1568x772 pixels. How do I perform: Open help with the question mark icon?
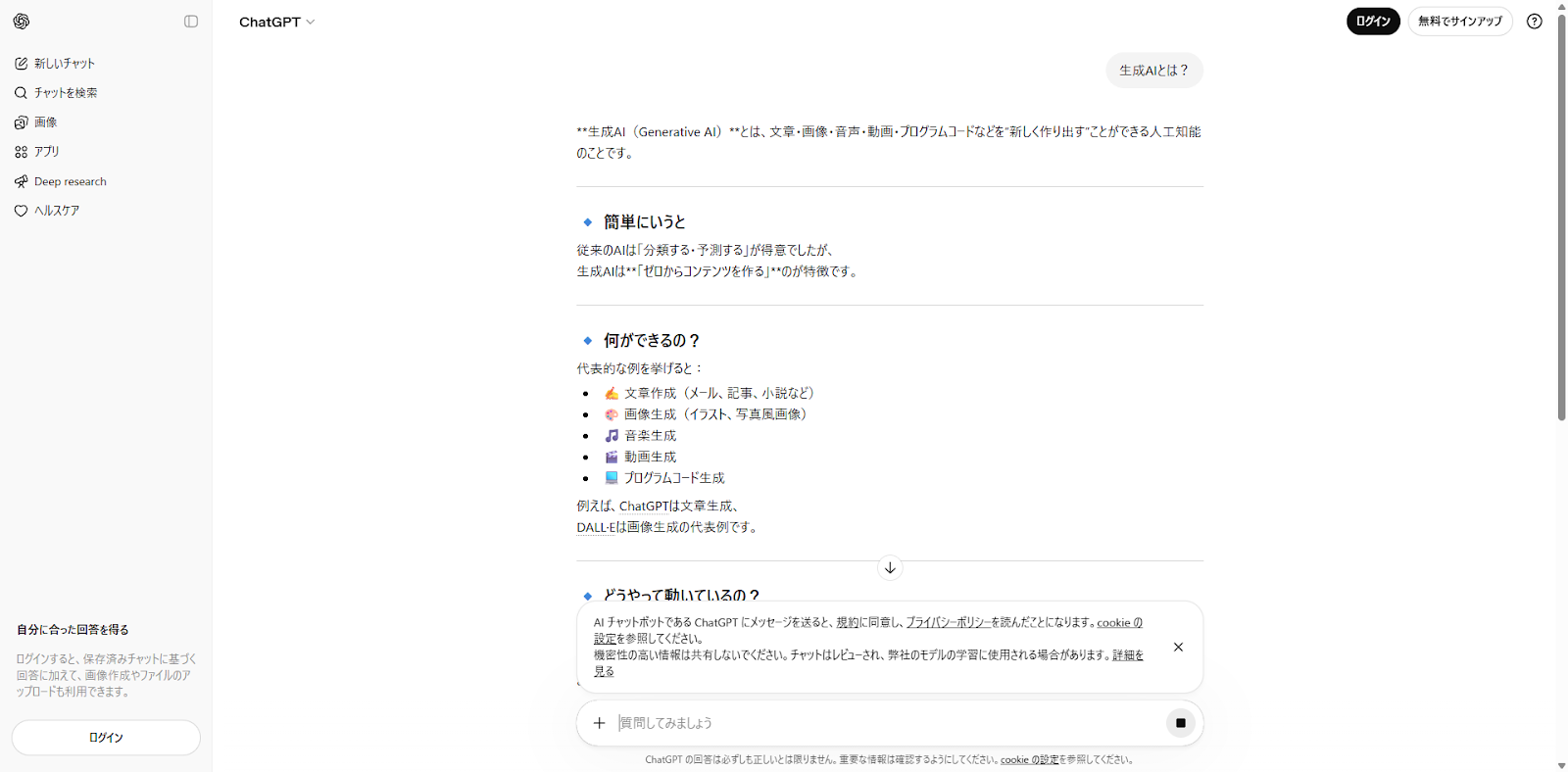[x=1535, y=22]
